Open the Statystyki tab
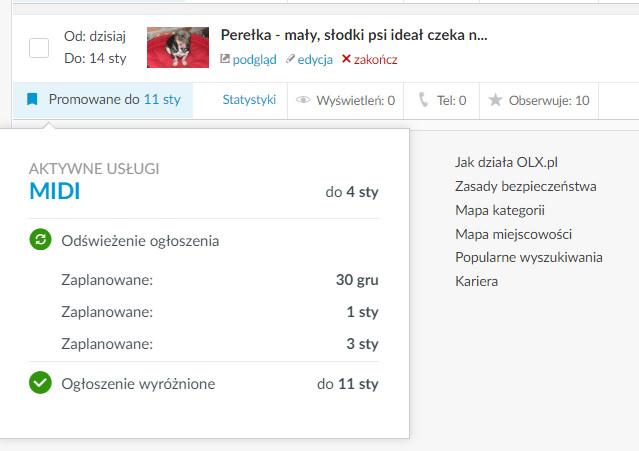The image size is (639, 451). tap(249, 100)
